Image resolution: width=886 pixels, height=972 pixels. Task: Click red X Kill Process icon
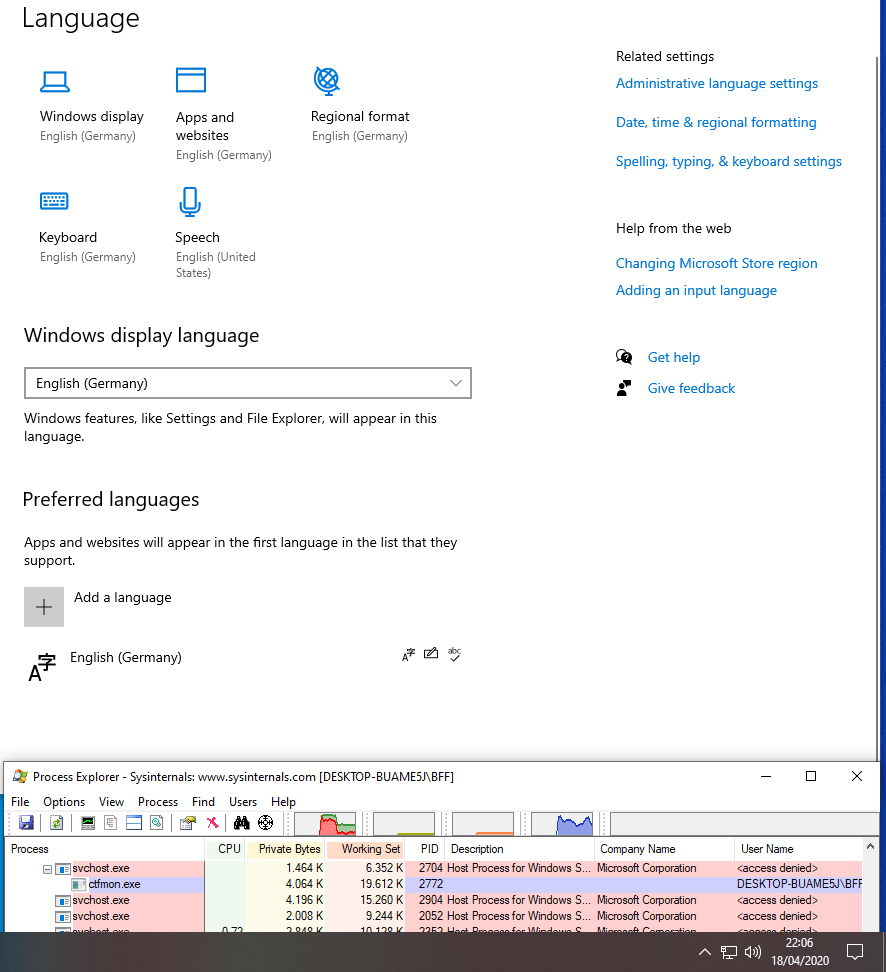pos(213,823)
